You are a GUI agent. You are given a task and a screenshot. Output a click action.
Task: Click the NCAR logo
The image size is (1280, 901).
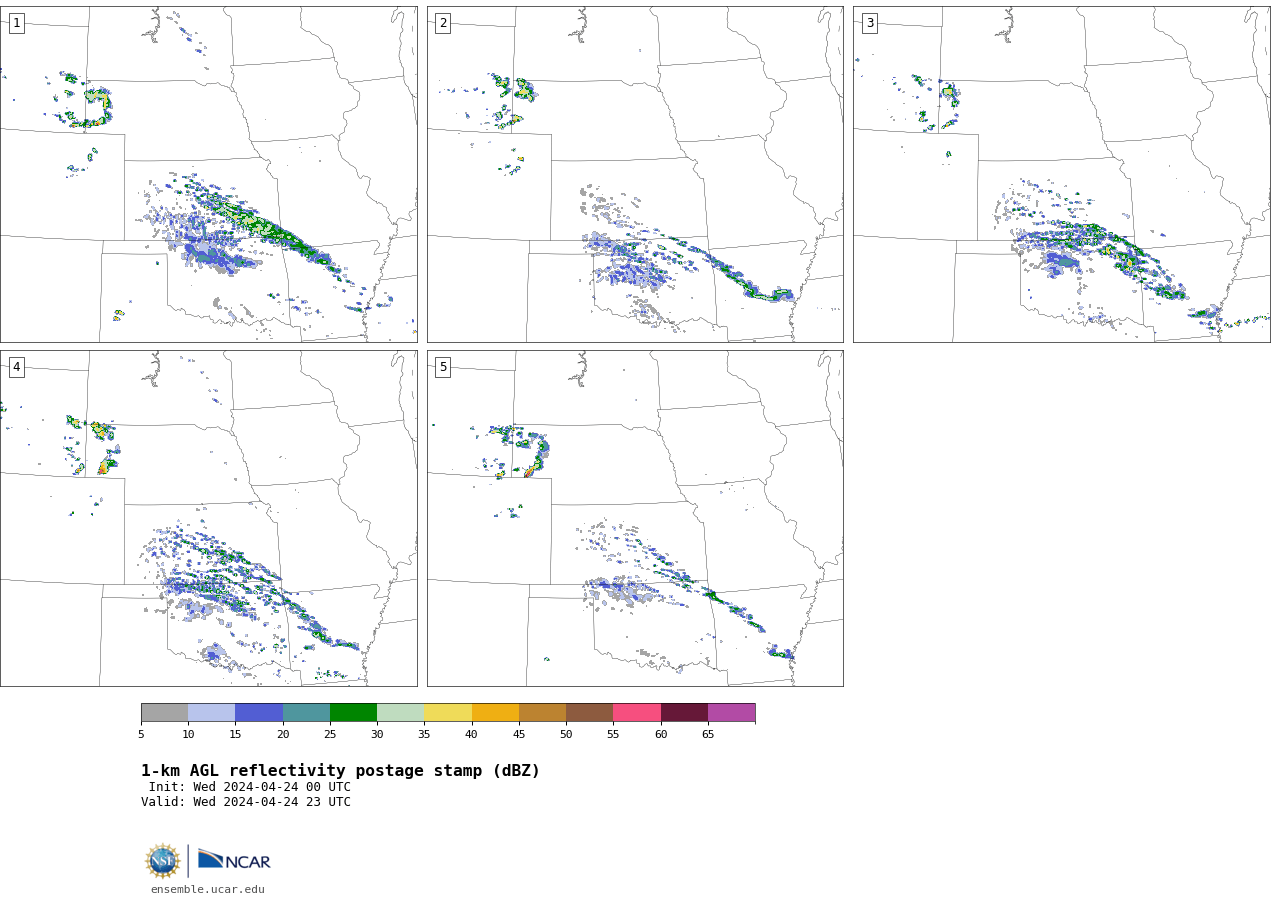[234, 860]
